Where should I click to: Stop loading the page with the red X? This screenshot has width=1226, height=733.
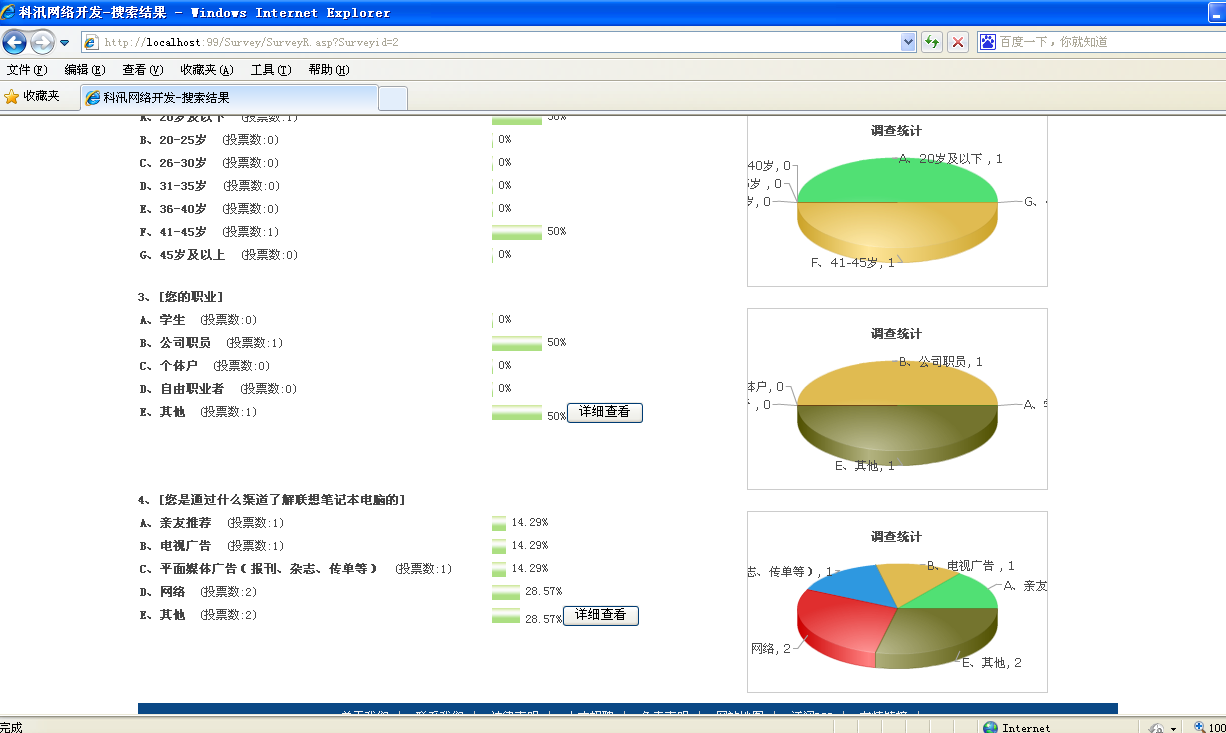(x=957, y=42)
